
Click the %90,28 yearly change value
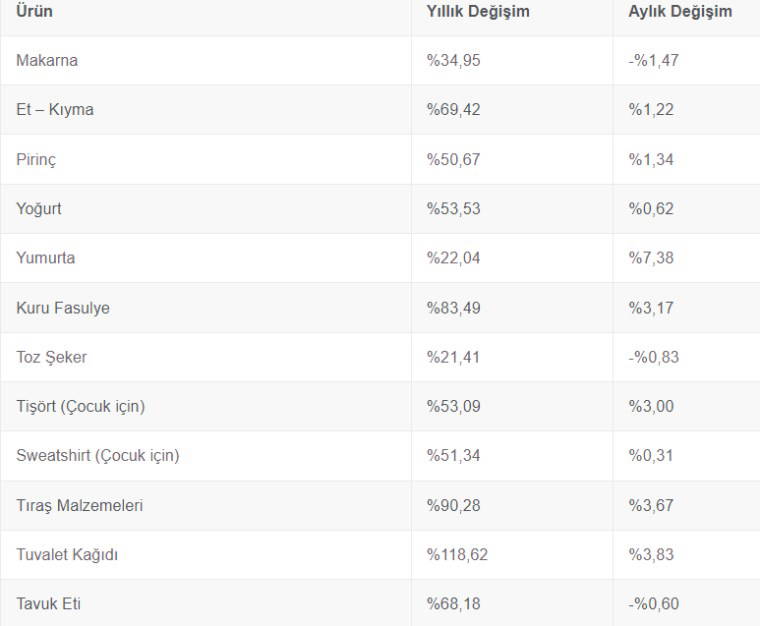[x=454, y=505]
